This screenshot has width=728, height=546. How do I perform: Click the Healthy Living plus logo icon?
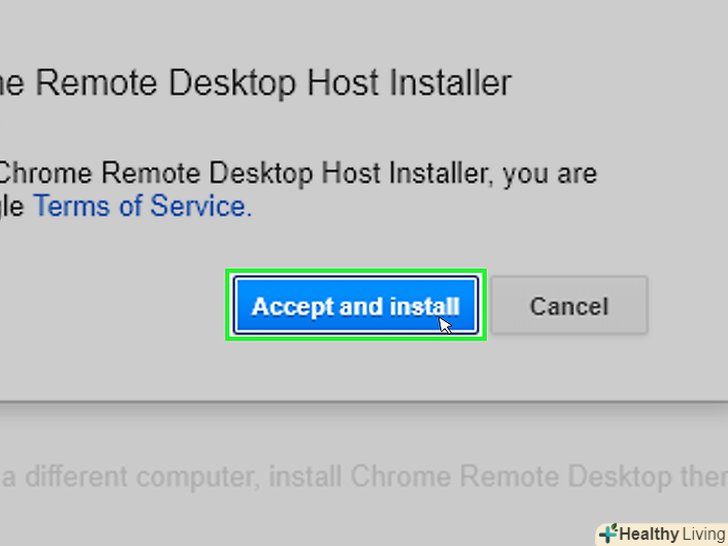[x=608, y=533]
